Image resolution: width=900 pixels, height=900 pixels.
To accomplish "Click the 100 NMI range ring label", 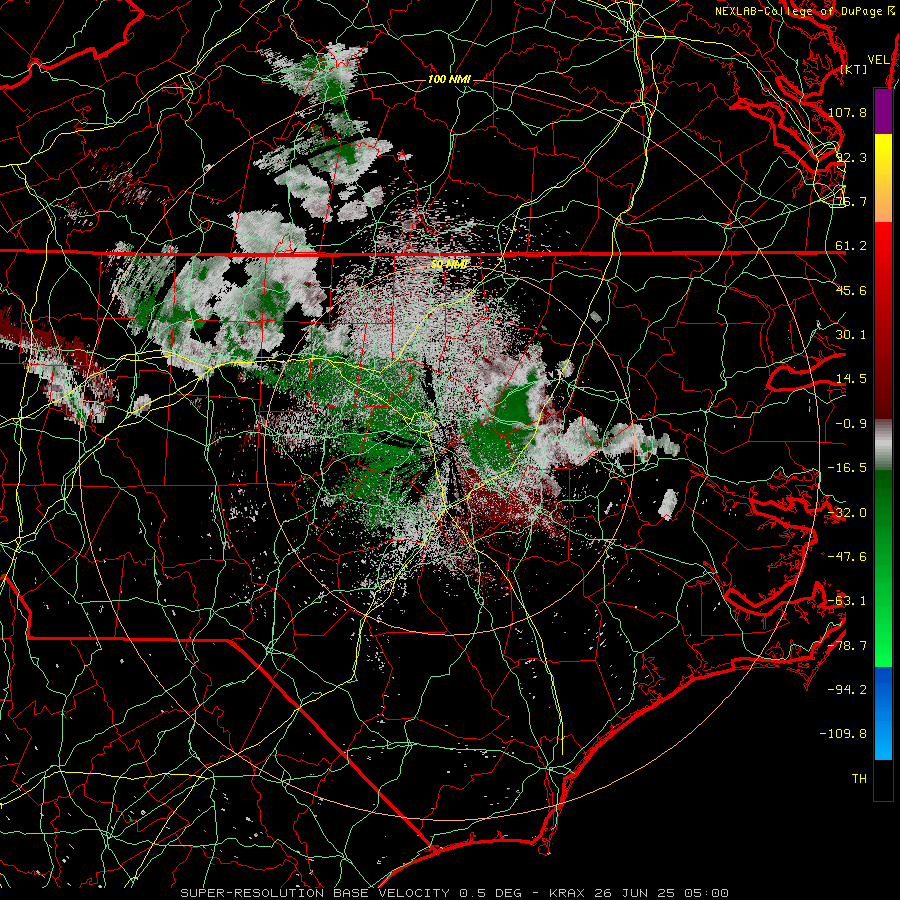I will (x=449, y=79).
